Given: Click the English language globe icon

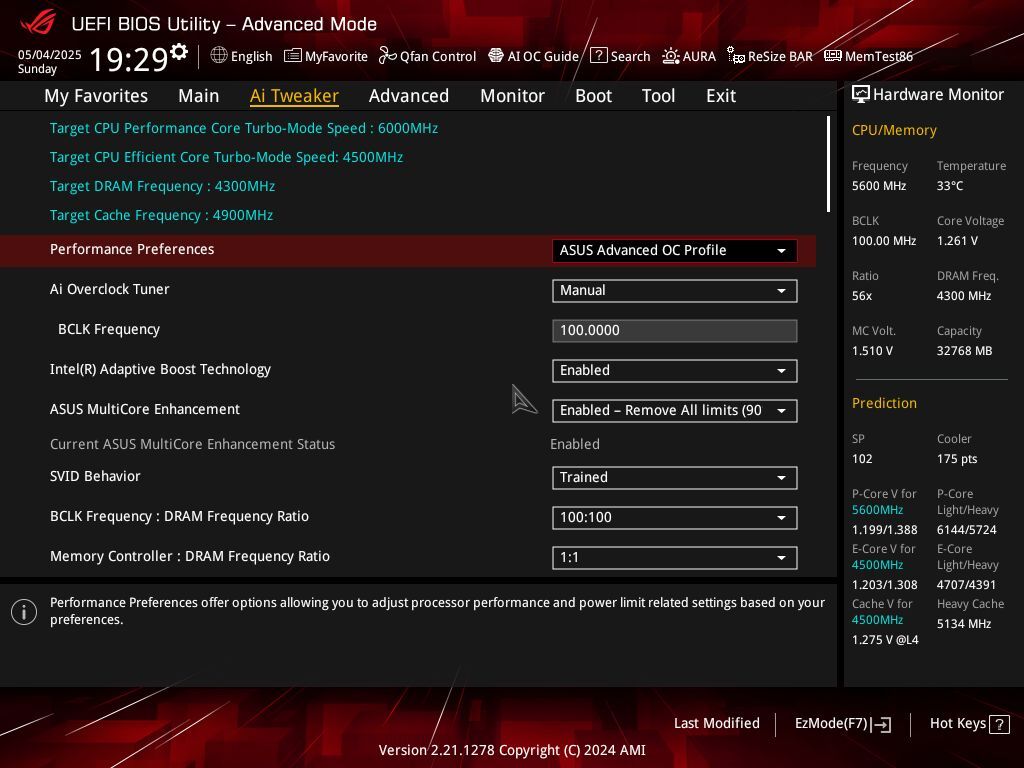Looking at the screenshot, I should point(219,56).
